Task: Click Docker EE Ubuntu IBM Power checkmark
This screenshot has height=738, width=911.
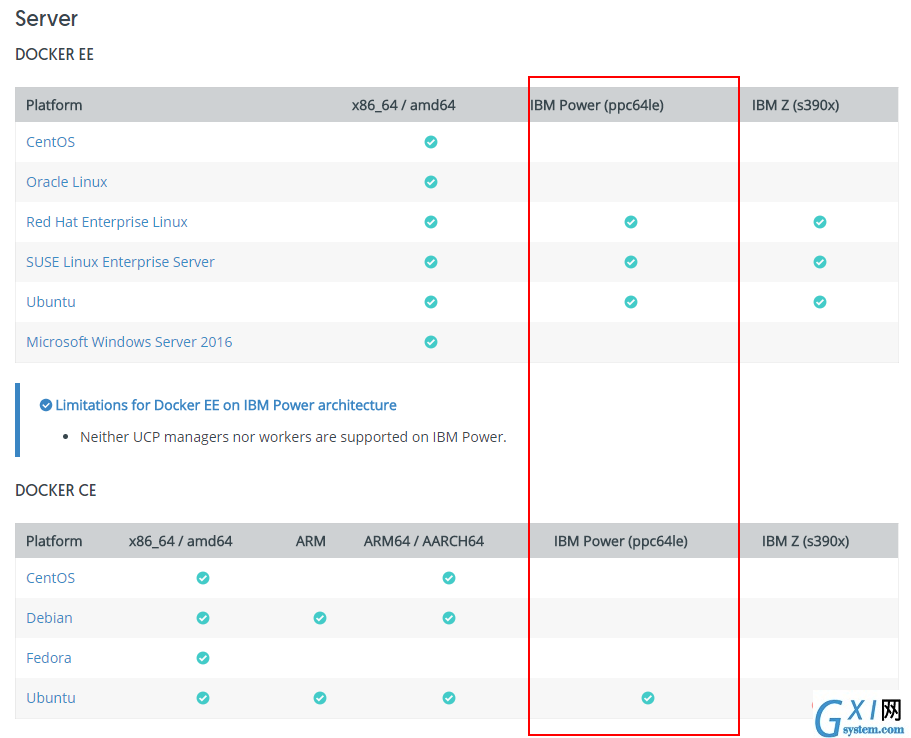Action: coord(630,302)
